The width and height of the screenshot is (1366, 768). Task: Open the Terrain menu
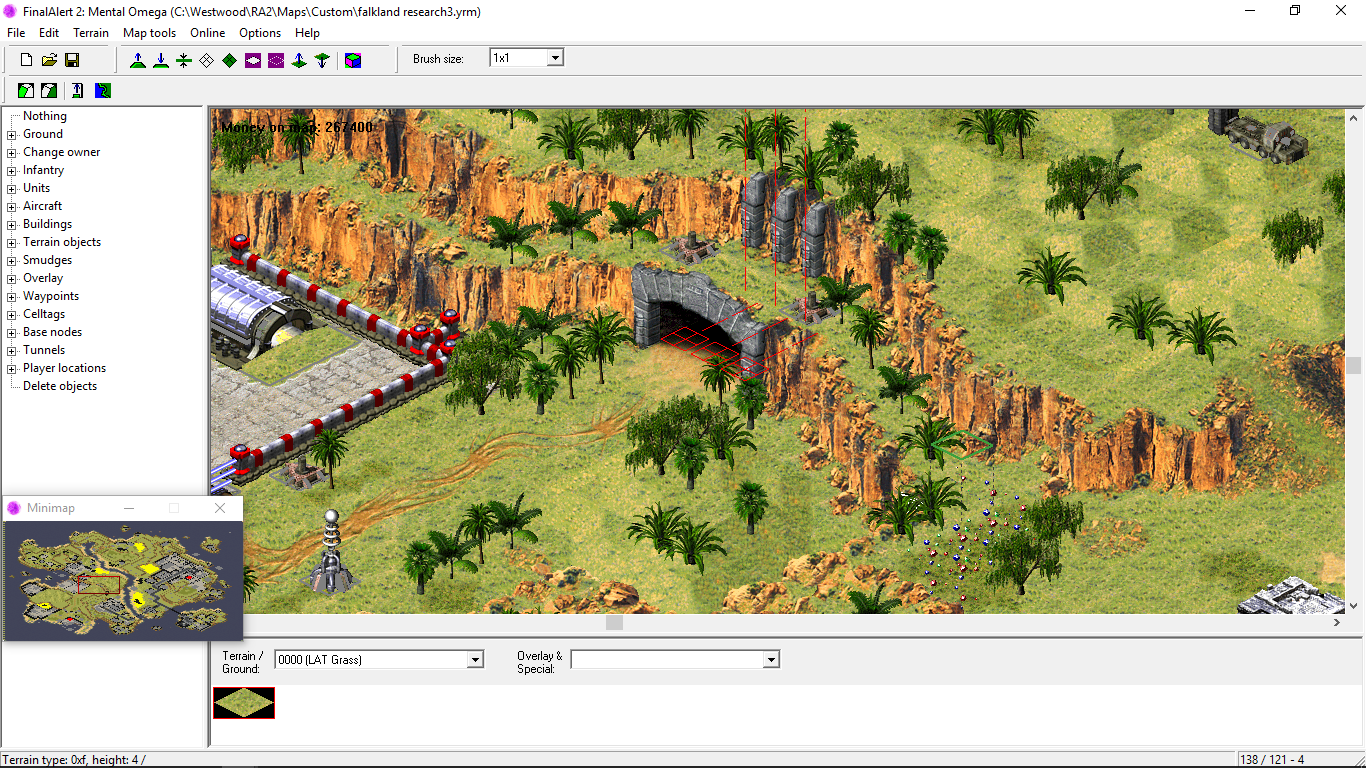coord(91,33)
